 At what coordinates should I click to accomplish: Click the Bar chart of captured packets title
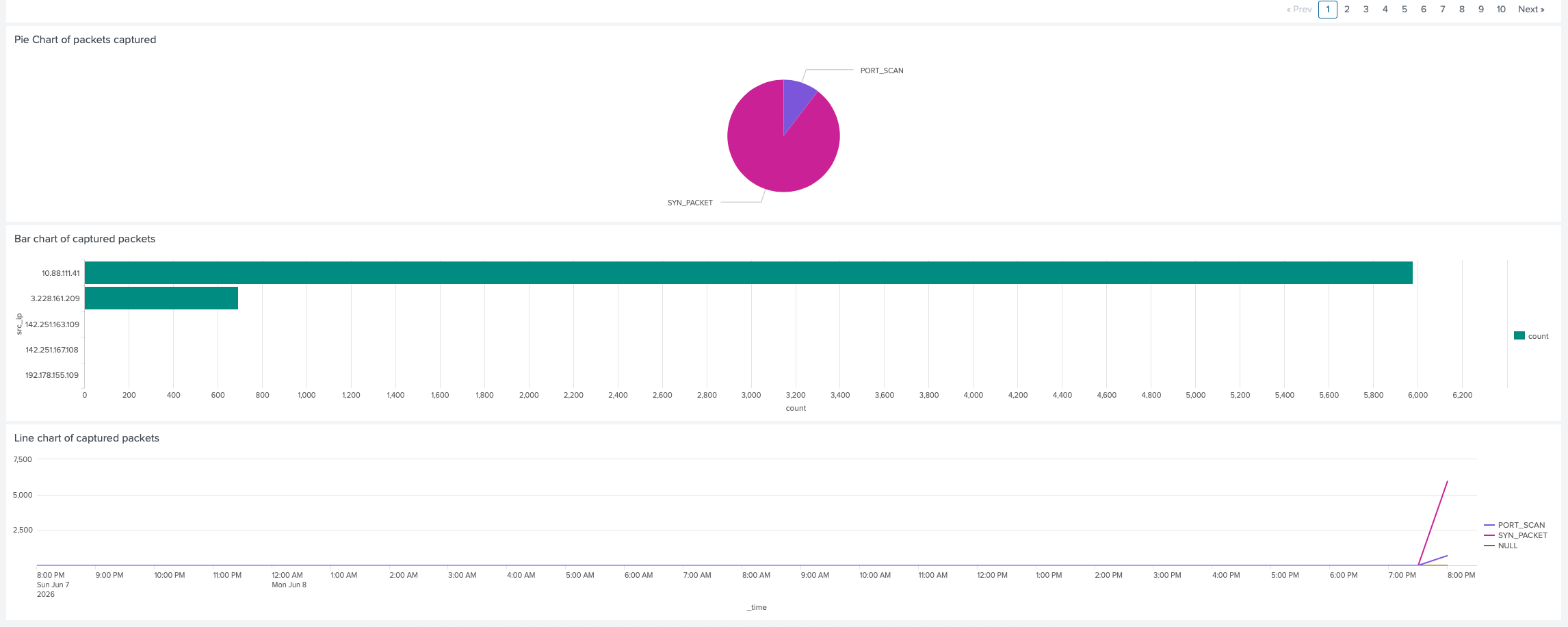(x=85, y=239)
